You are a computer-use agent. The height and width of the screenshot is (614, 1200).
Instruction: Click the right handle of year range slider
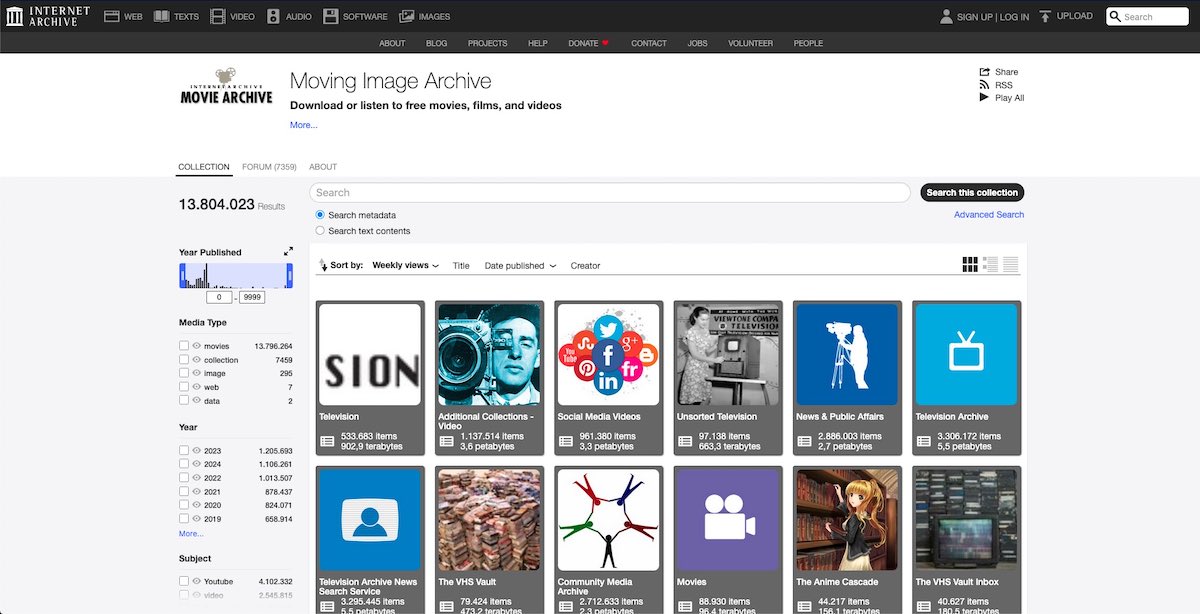coord(290,276)
